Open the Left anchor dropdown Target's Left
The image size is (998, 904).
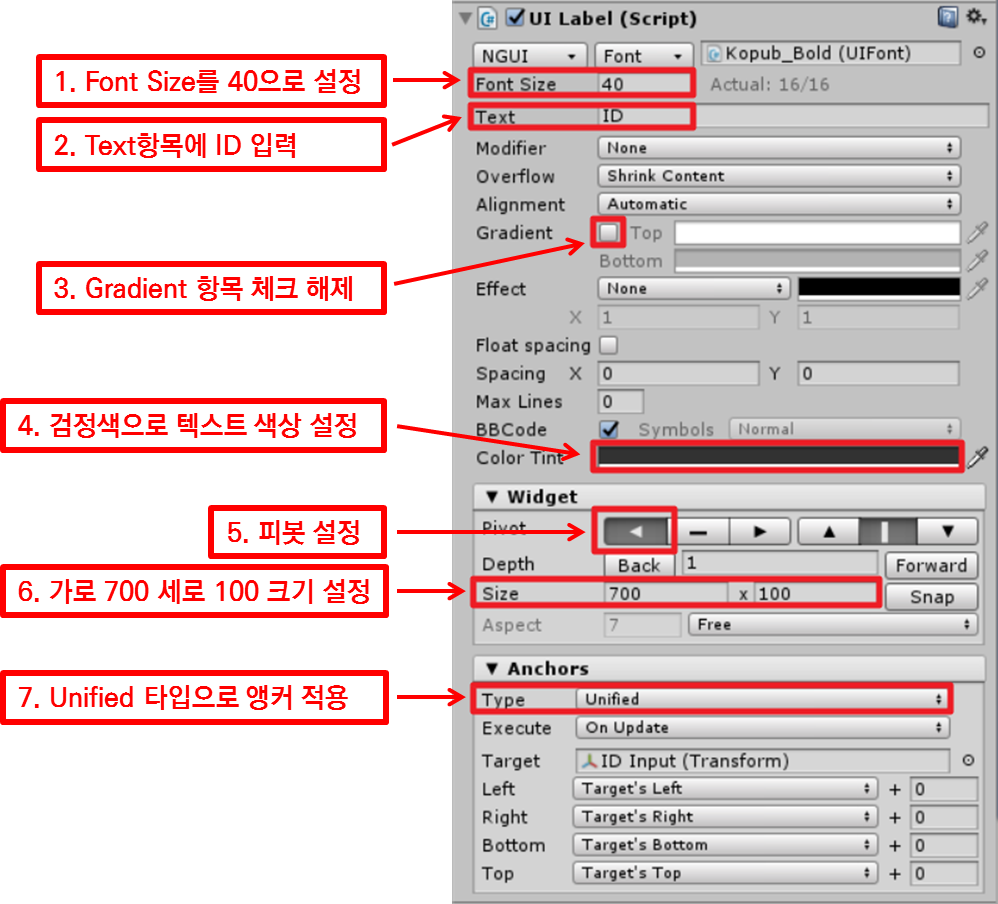726,789
